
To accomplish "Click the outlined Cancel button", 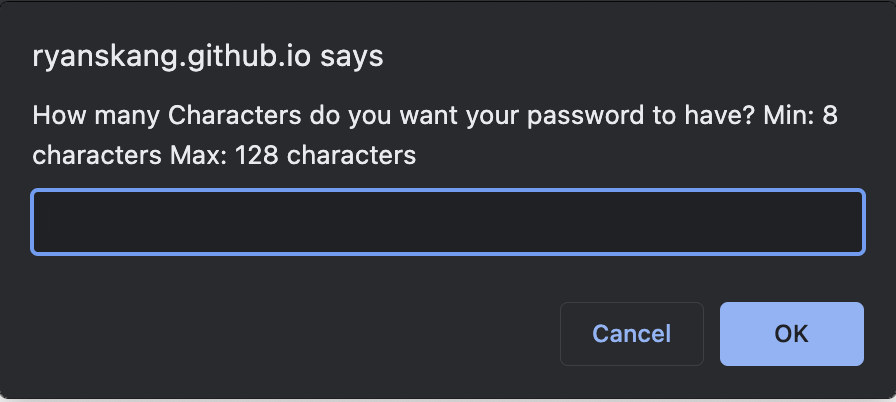I will 631,333.
